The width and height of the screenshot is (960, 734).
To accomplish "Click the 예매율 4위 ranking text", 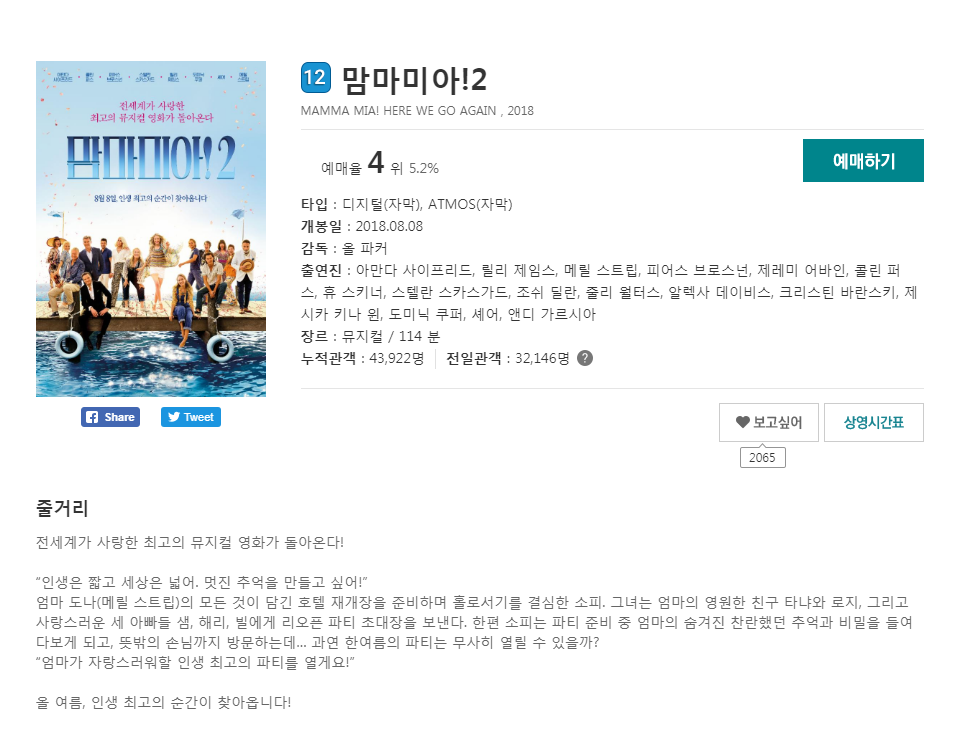I will [380, 164].
